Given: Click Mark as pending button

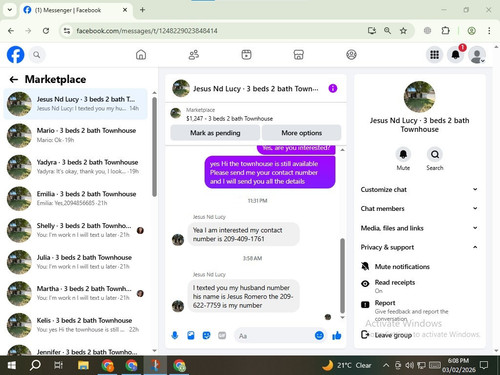Looking at the screenshot, I should pyautogui.click(x=215, y=133).
